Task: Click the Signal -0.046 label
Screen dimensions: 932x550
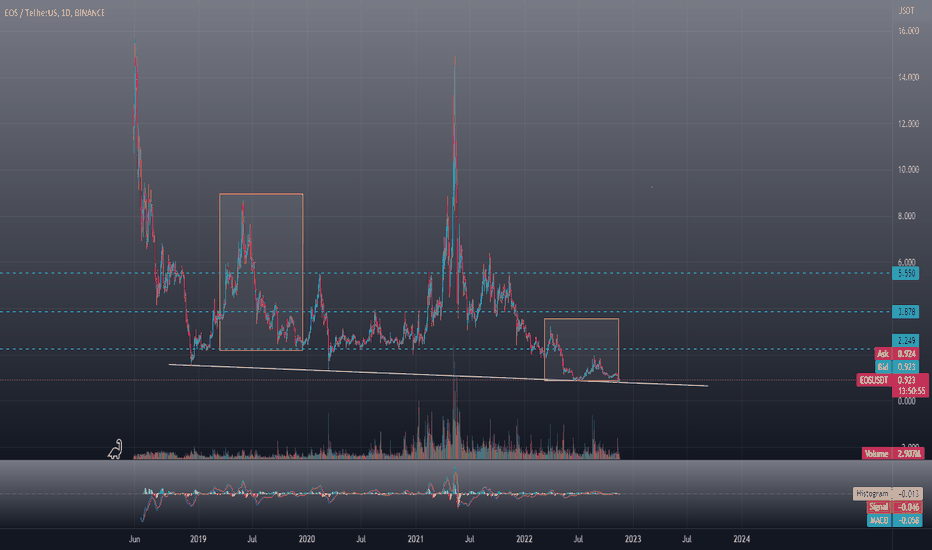Action: click(x=895, y=507)
